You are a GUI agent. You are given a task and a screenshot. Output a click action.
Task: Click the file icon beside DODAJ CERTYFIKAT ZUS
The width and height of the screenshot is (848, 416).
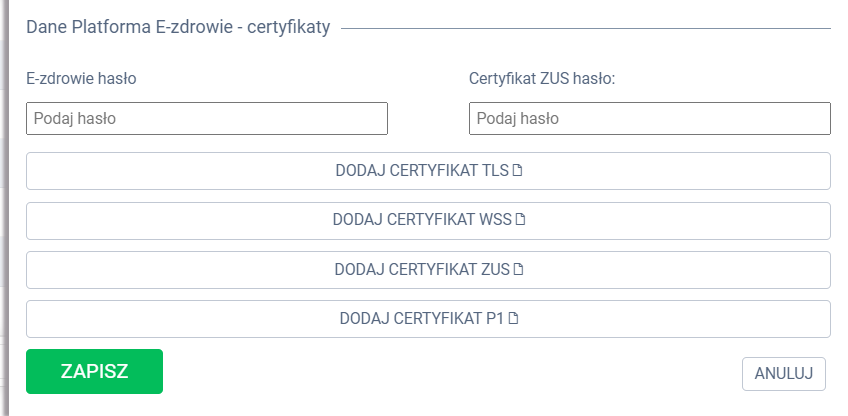pos(518,270)
